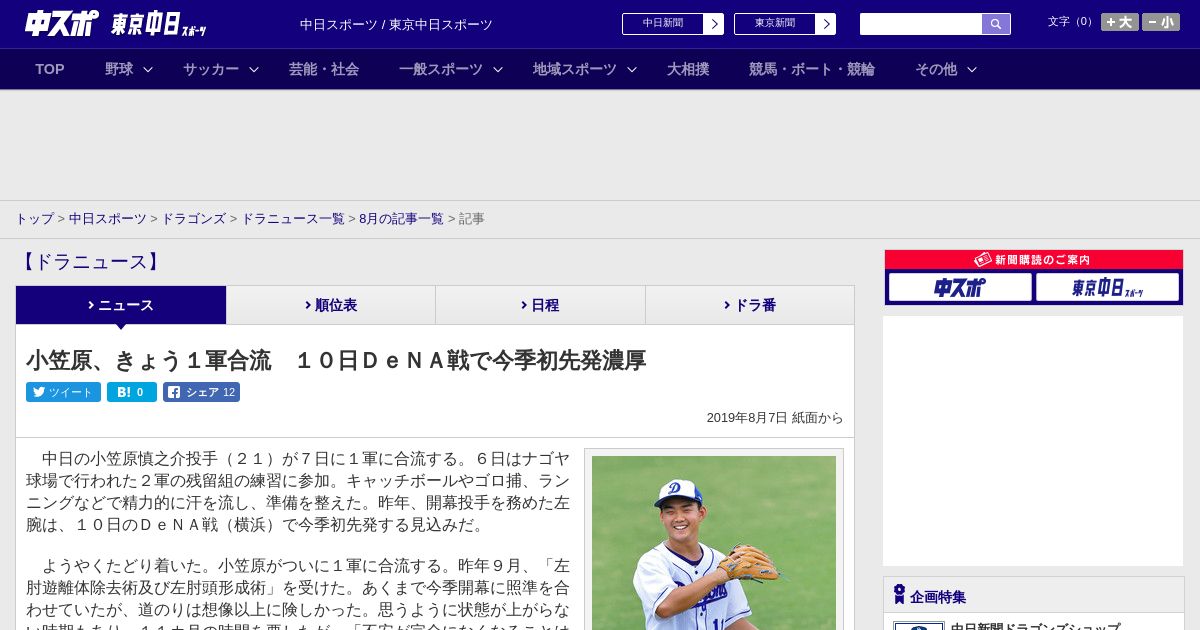The height and width of the screenshot is (630, 1200).
Task: Open 競馬・ボート・競輪 section
Action: pyautogui.click(x=812, y=69)
